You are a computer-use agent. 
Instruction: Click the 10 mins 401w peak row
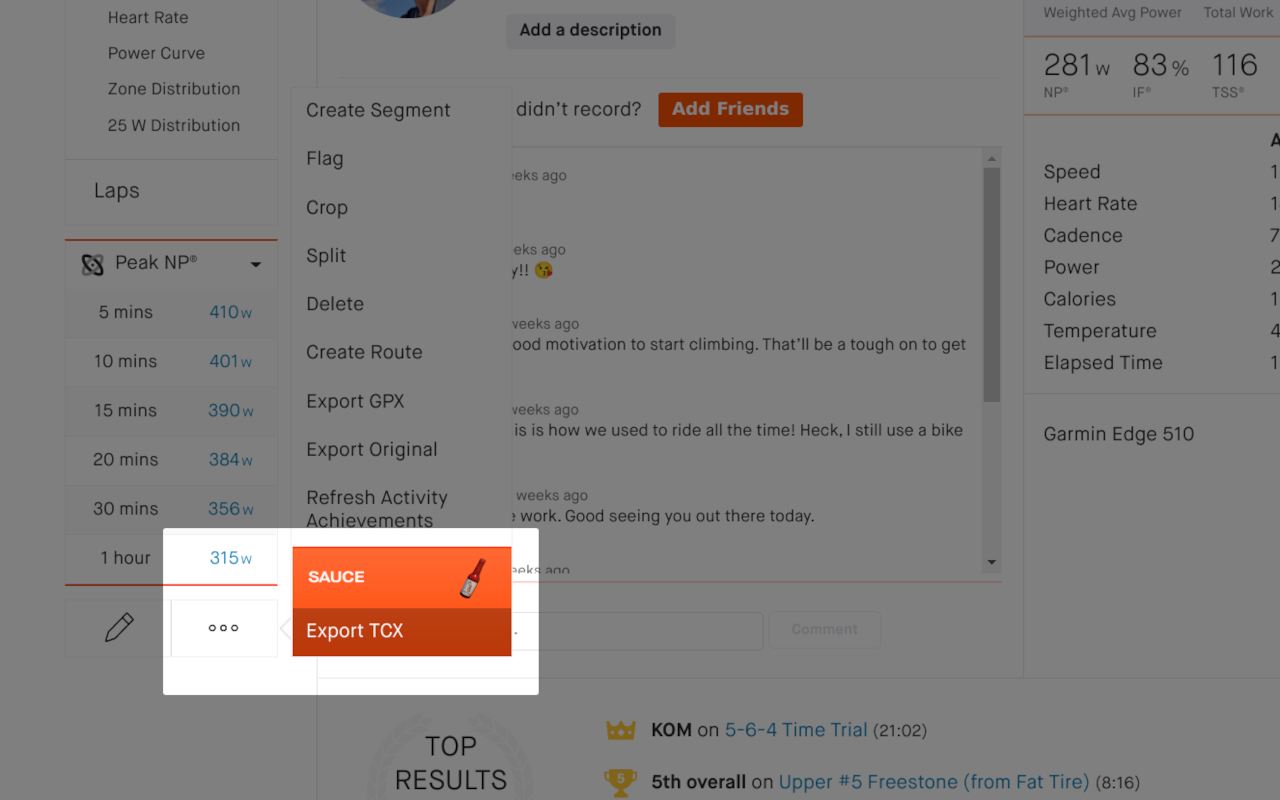point(171,362)
